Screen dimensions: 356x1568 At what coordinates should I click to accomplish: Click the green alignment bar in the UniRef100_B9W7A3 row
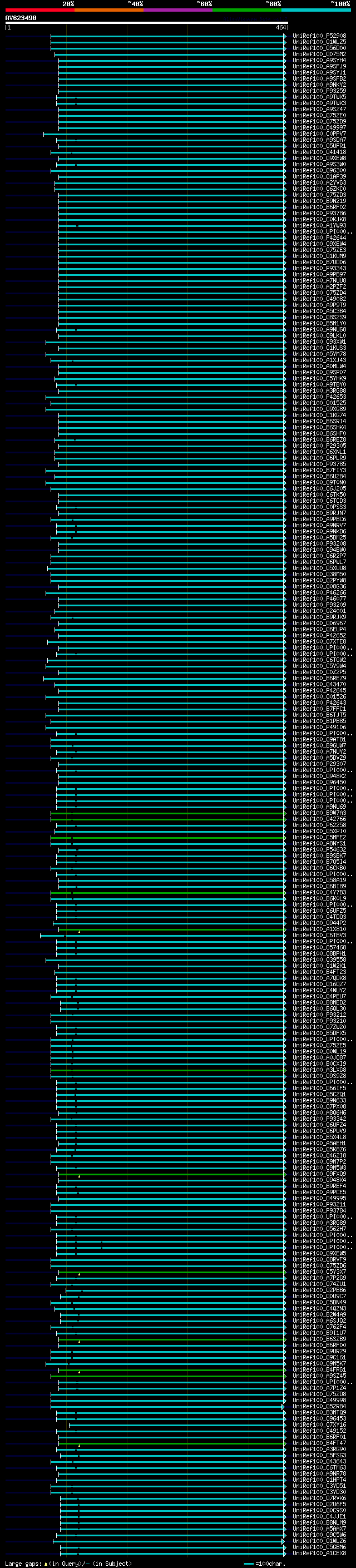coord(168,813)
